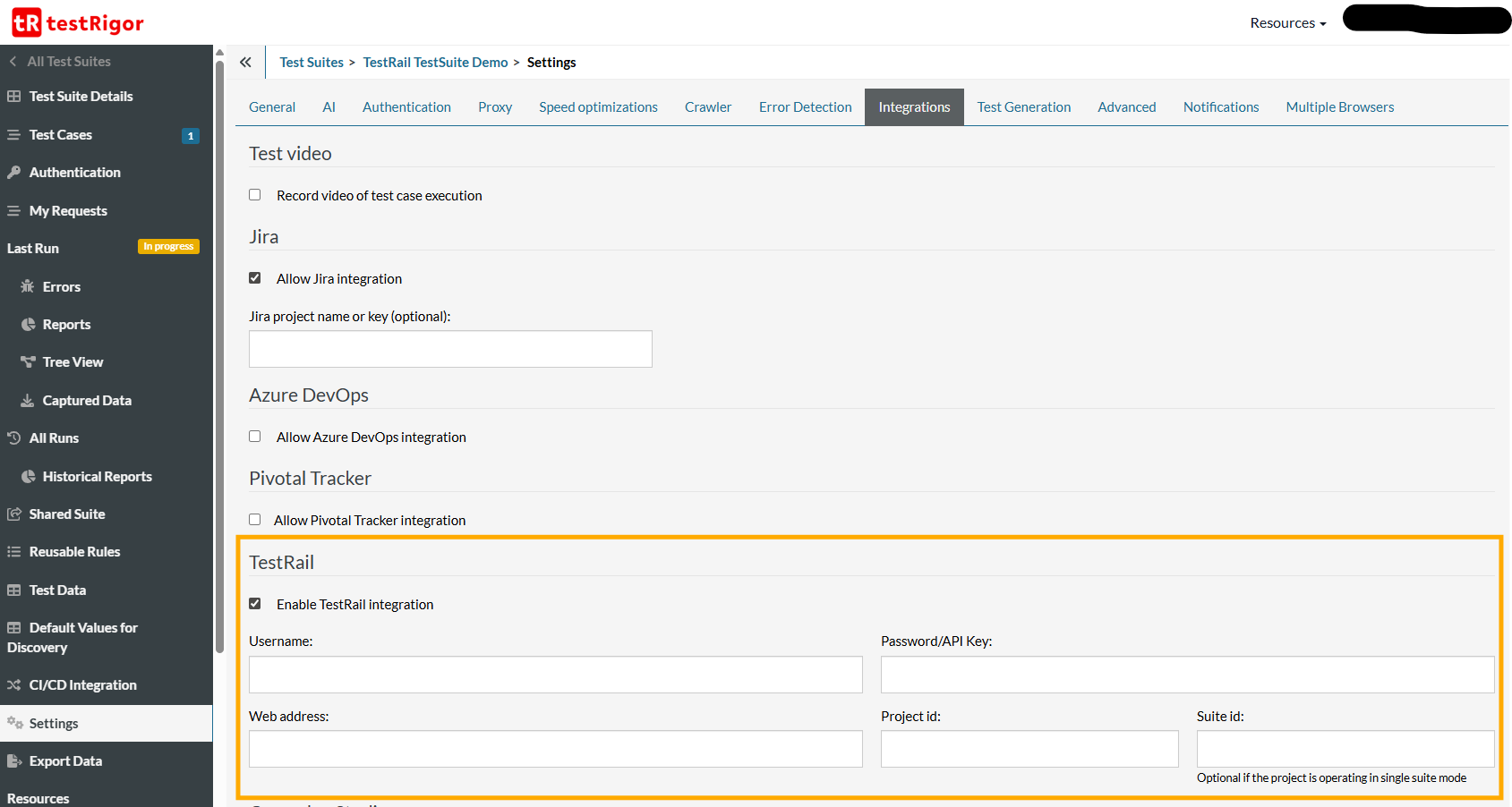
Task: Click the Test Cases count badge
Action: click(x=191, y=136)
